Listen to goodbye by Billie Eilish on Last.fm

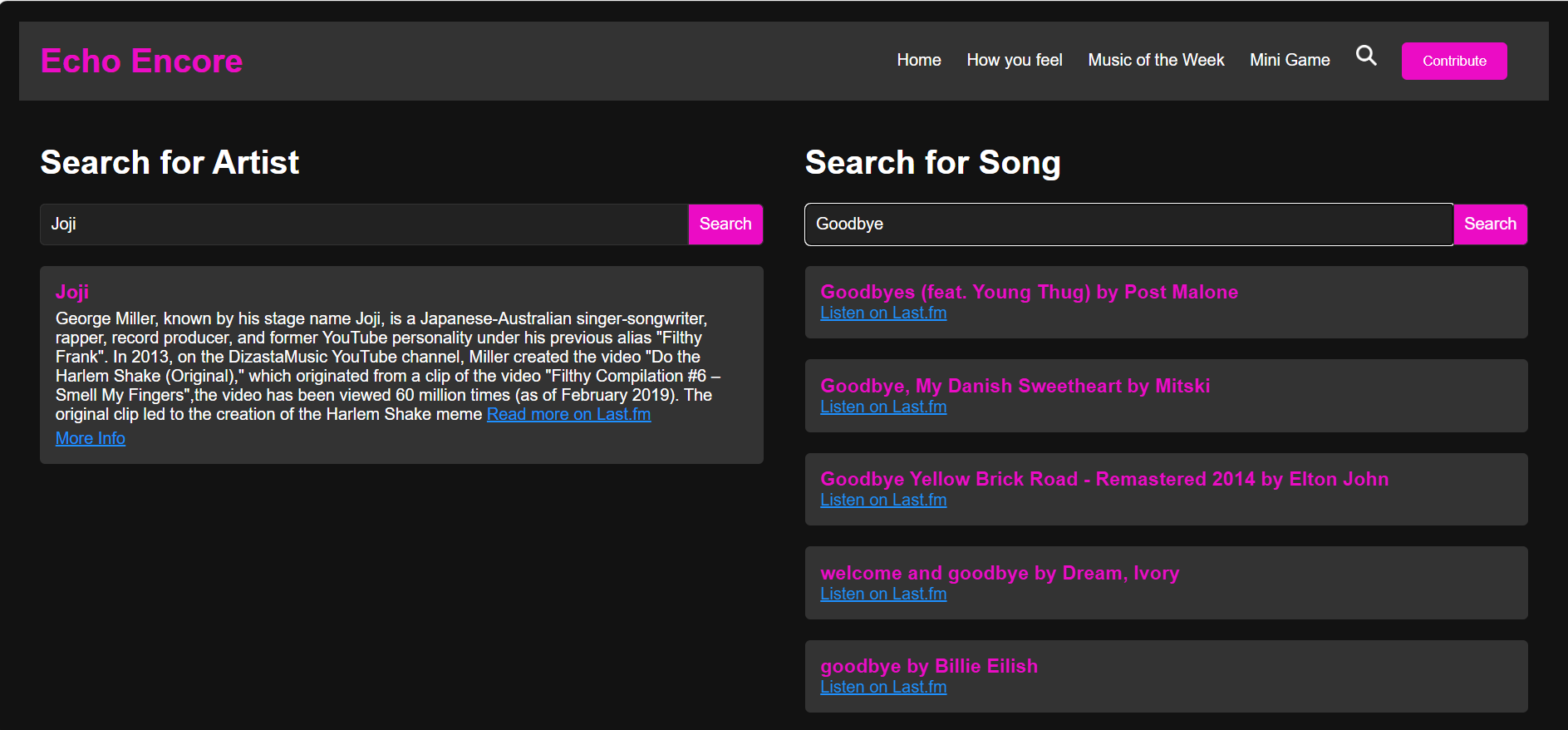[882, 687]
